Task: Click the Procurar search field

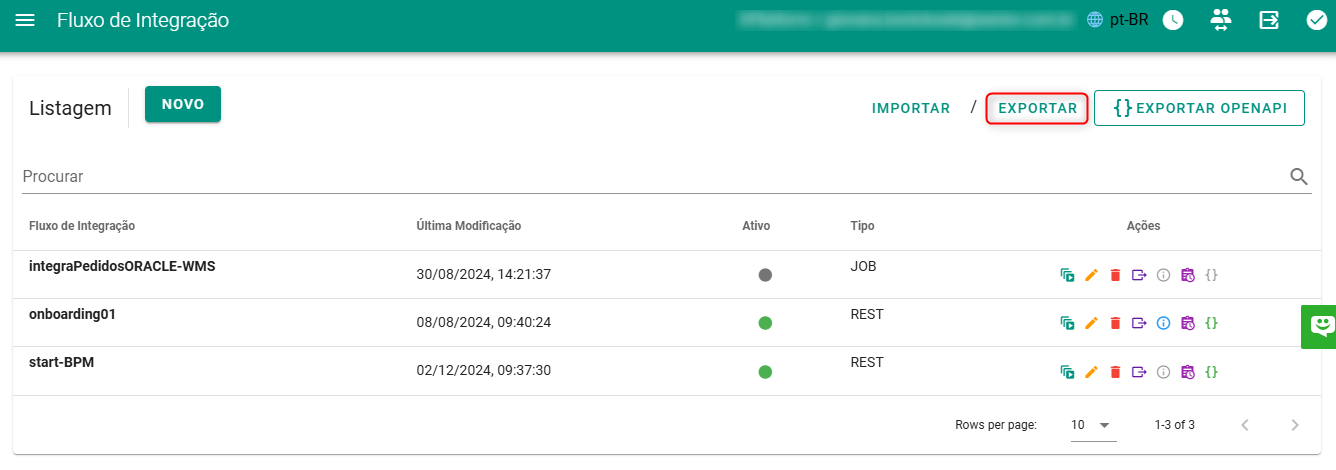Action: [650, 176]
